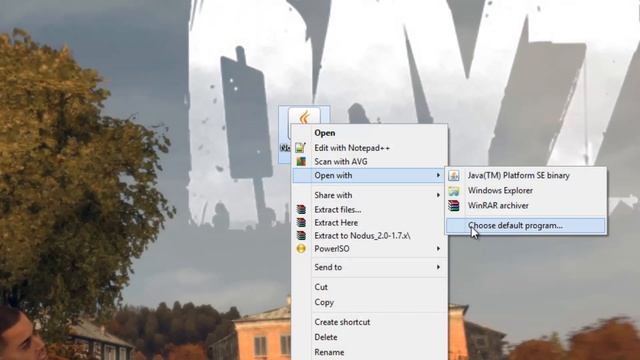
Task: Choose Create shortcut
Action: pyautogui.click(x=369, y=322)
